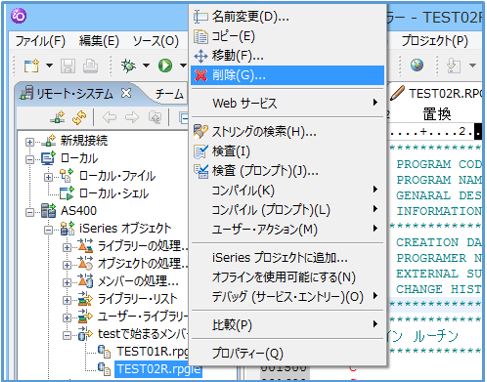The width and height of the screenshot is (487, 382).
Task: Select TEST02R.rpgle member in the tree
Action: pos(159,369)
